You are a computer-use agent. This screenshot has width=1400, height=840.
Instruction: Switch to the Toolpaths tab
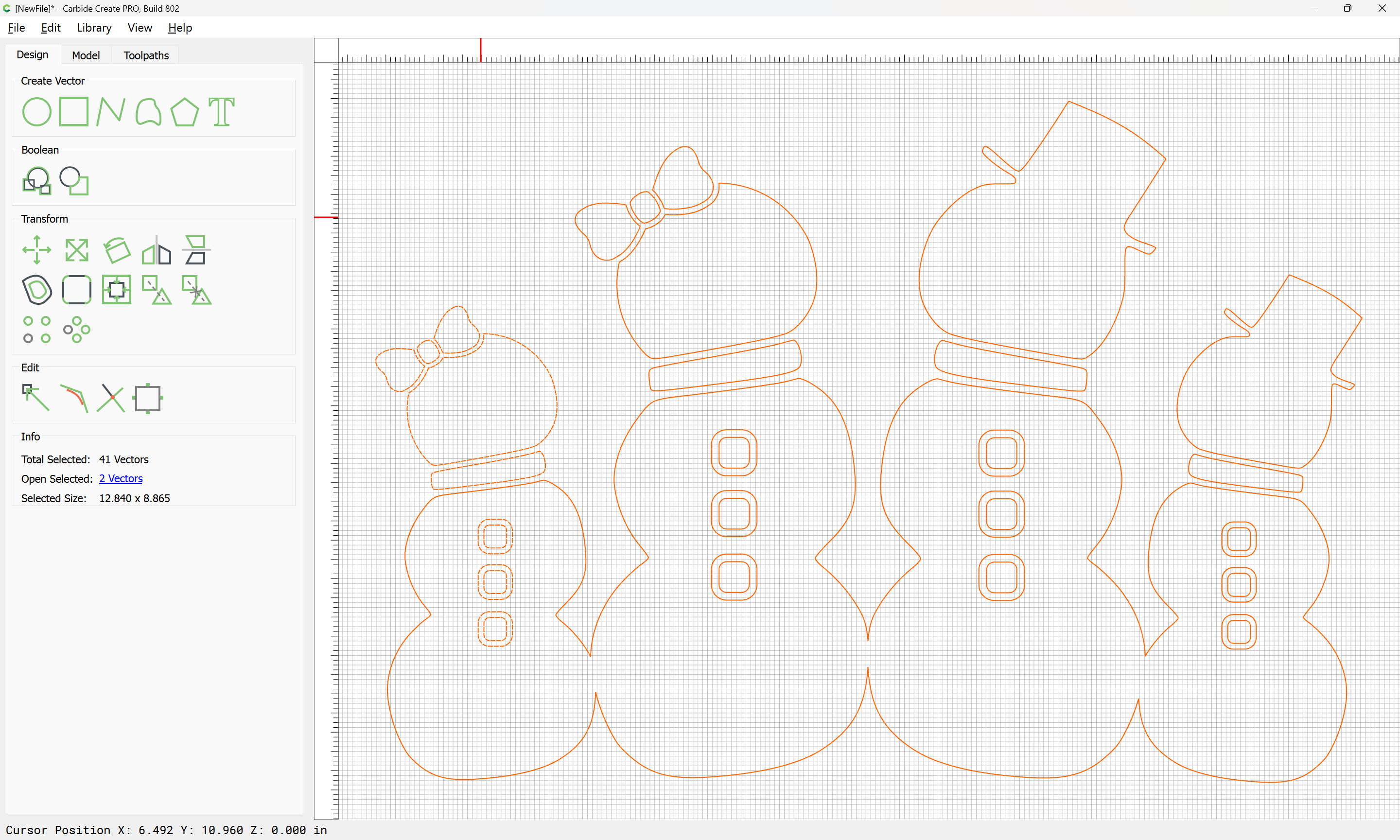click(x=146, y=55)
